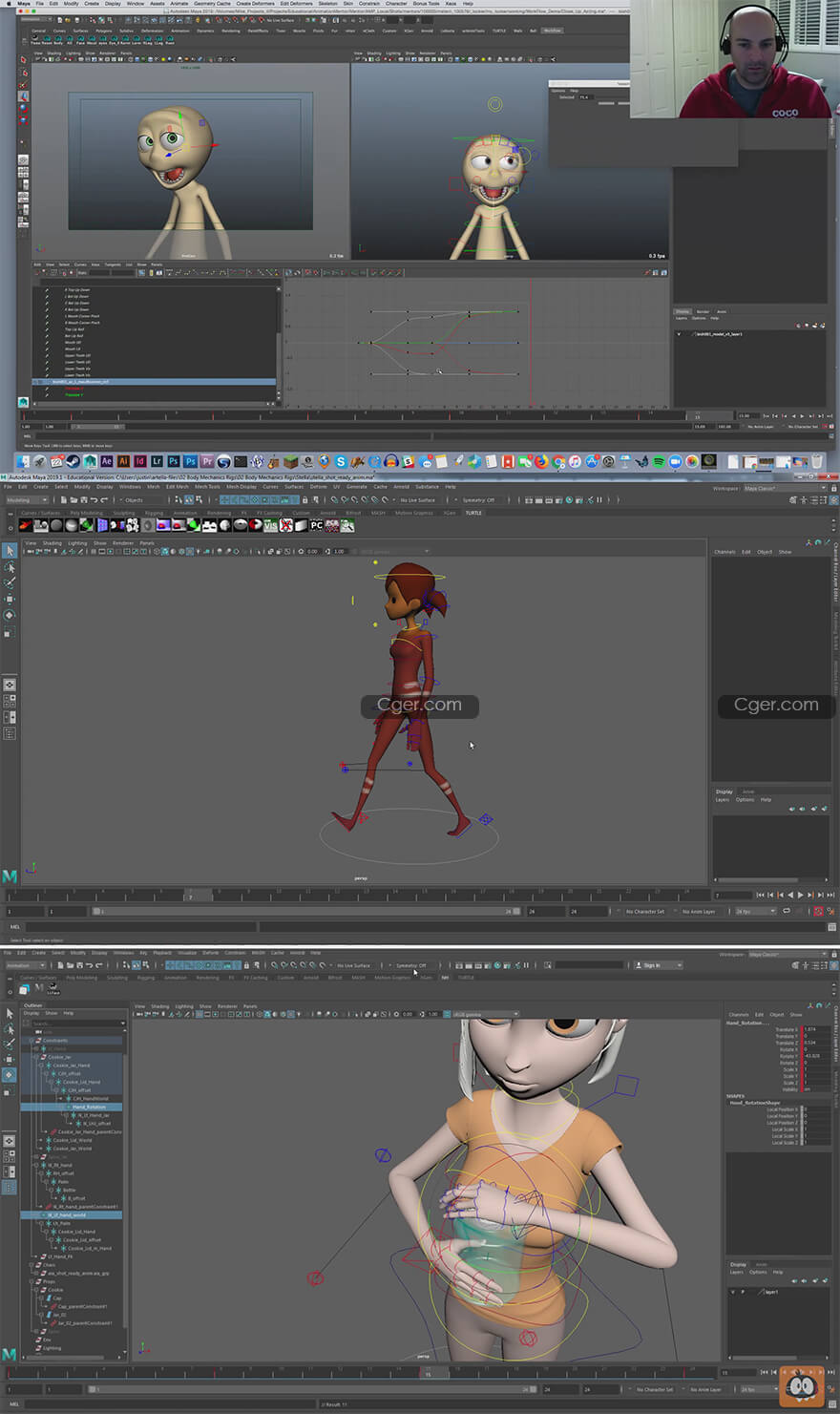Image resolution: width=840 pixels, height=1414 pixels.
Task: Click highlighted Move tool in top Maya window
Action: click(24, 96)
